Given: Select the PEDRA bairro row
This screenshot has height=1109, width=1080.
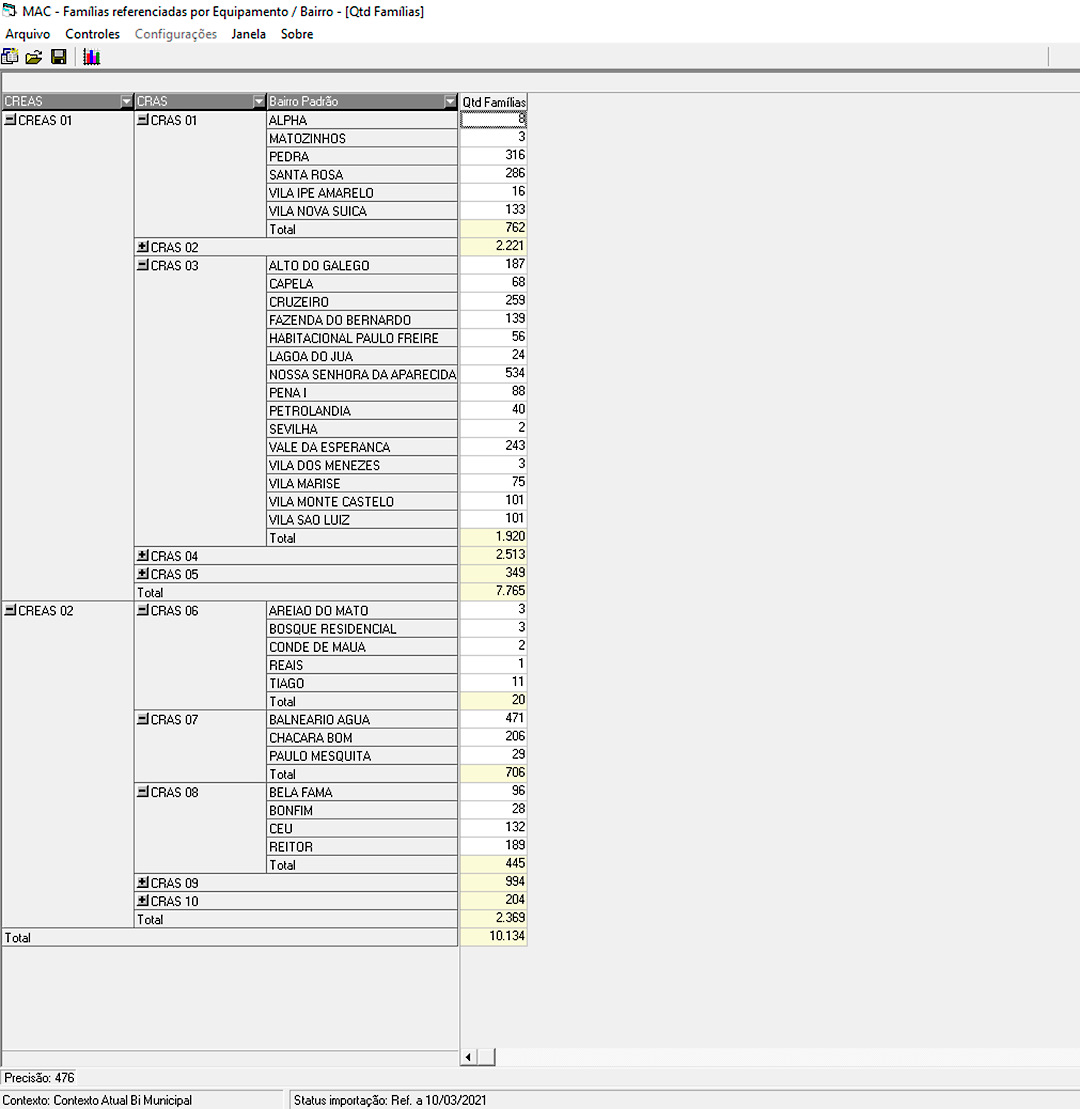Looking at the screenshot, I should 362,156.
